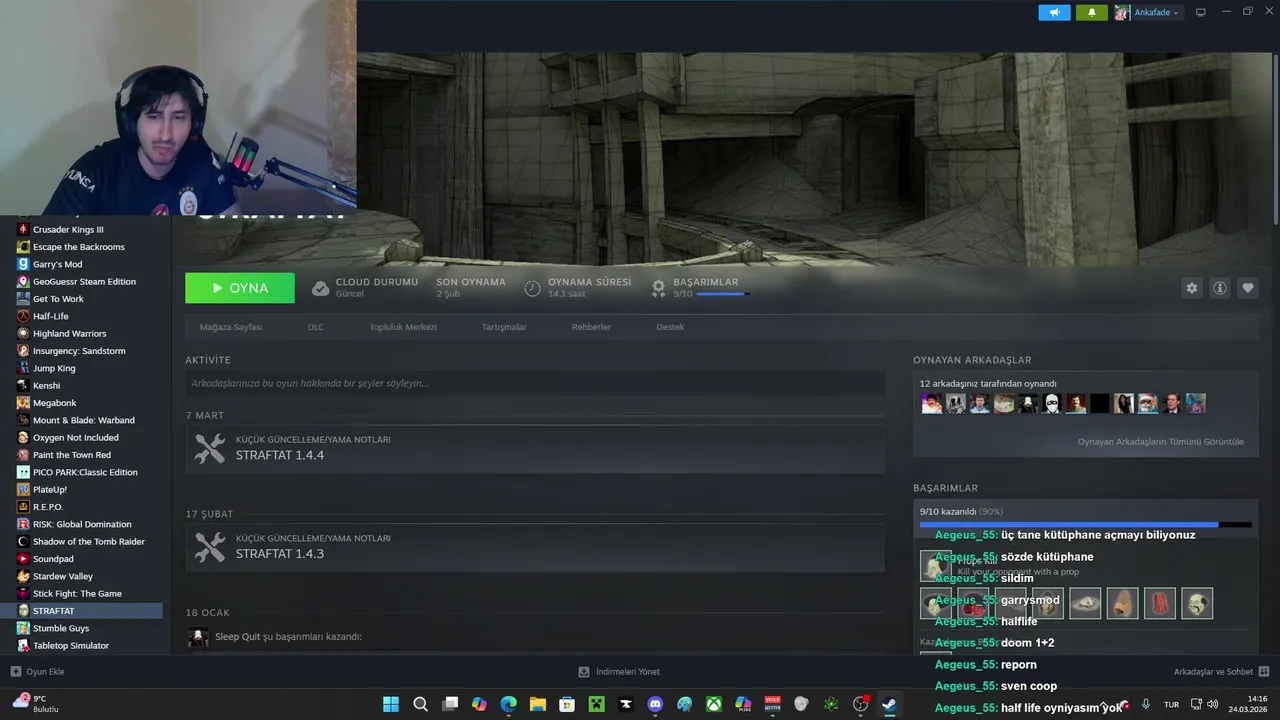
Task: Click the Oynama Süresi clock icon
Action: coord(533,288)
